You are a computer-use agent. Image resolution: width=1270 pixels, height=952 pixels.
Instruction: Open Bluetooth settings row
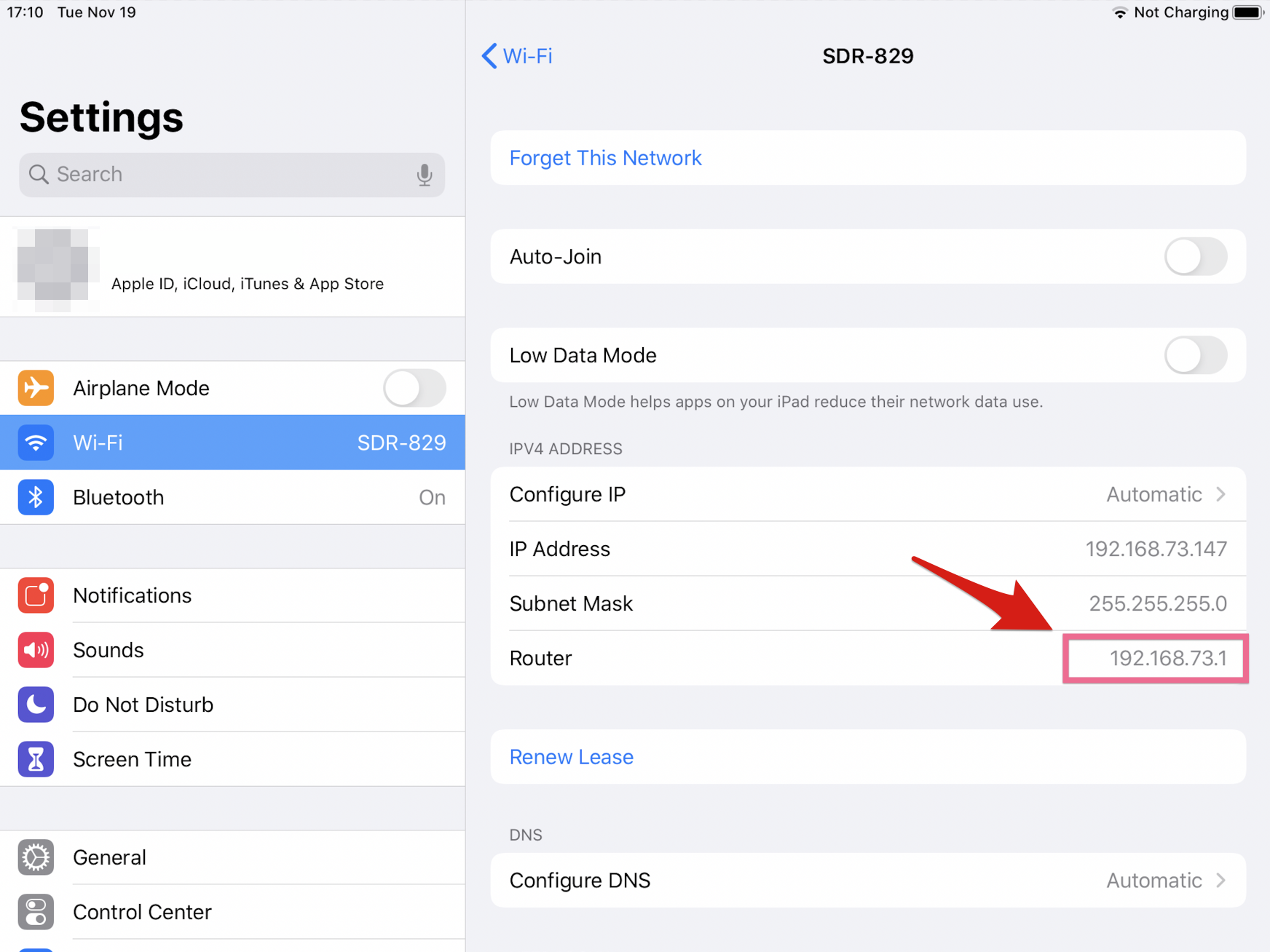(232, 497)
